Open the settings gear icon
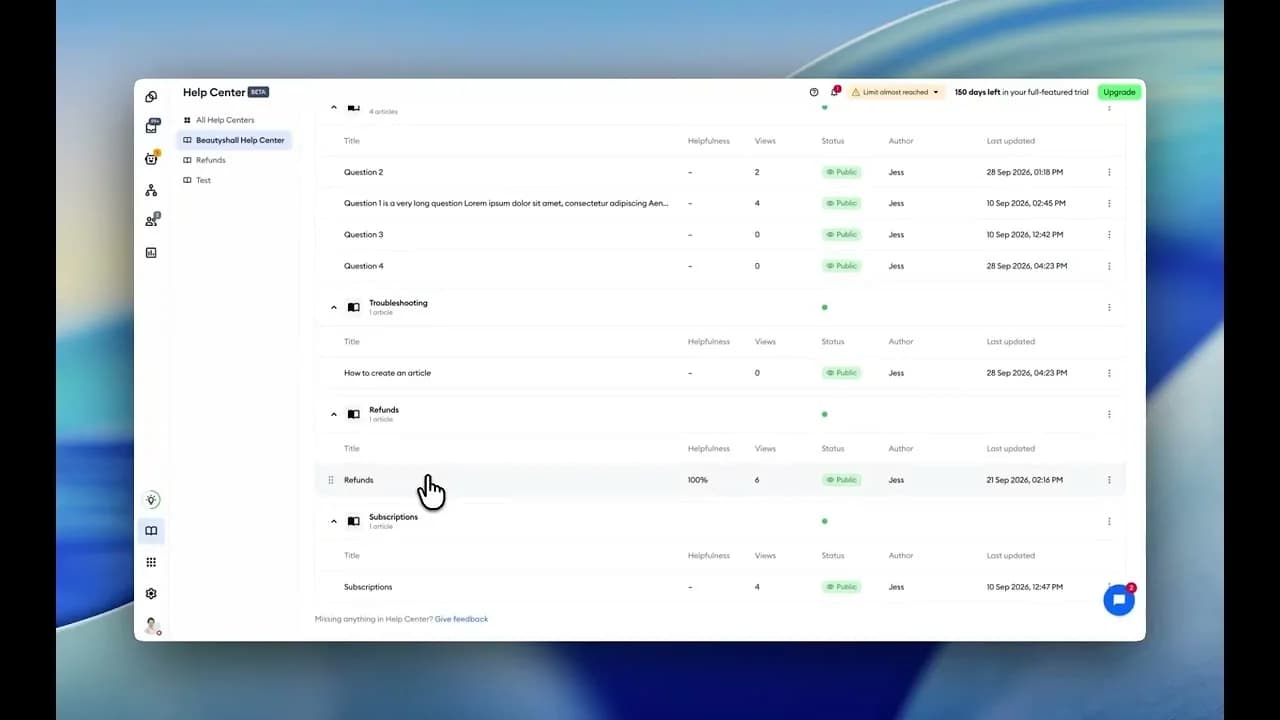The height and width of the screenshot is (720, 1280). coord(151,593)
